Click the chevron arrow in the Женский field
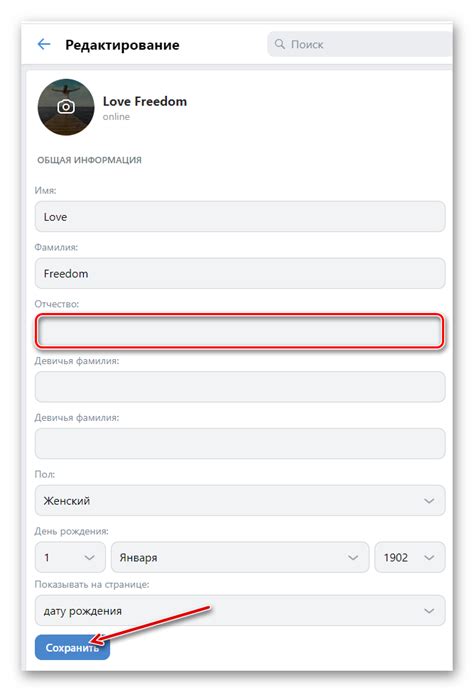The height and width of the screenshot is (692, 474). [429, 501]
